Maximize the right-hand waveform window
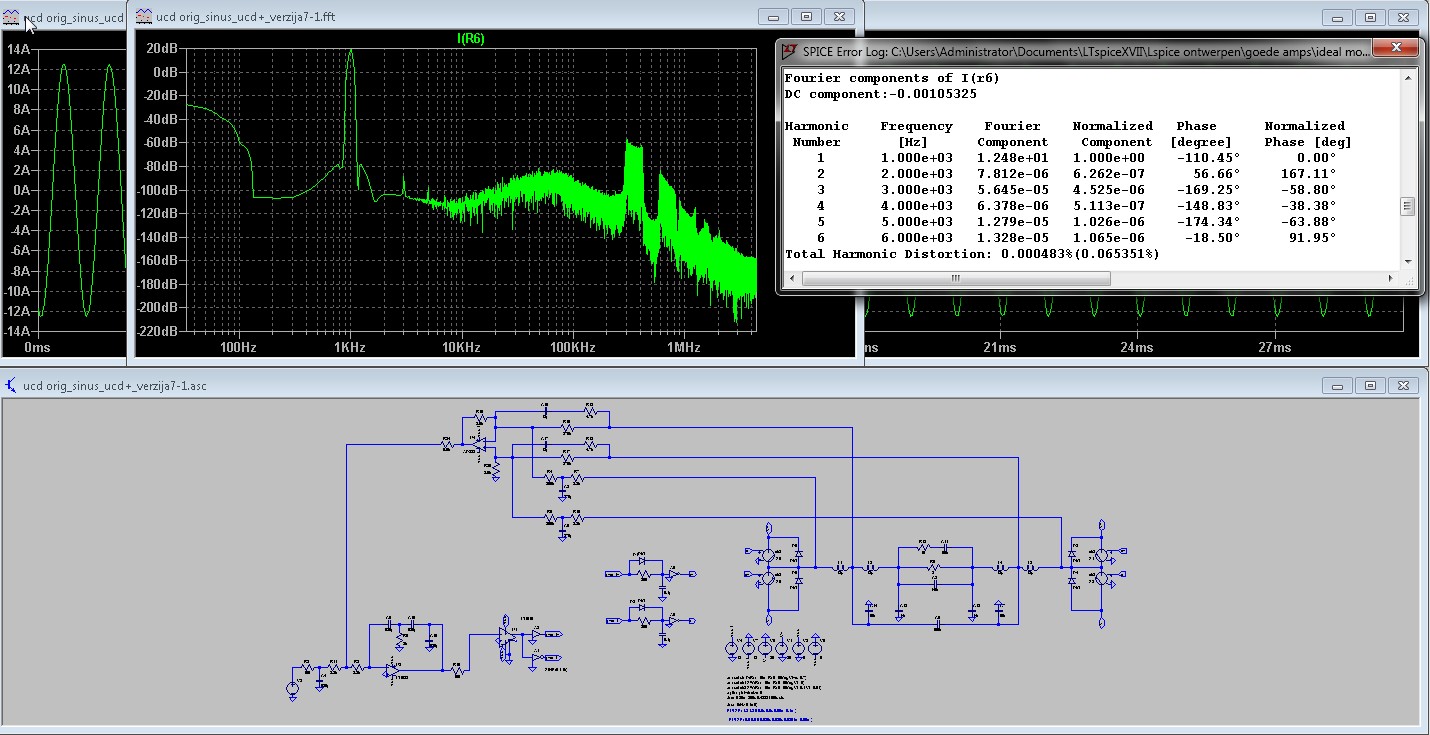Image resolution: width=1430 pixels, height=735 pixels. 1370,17
